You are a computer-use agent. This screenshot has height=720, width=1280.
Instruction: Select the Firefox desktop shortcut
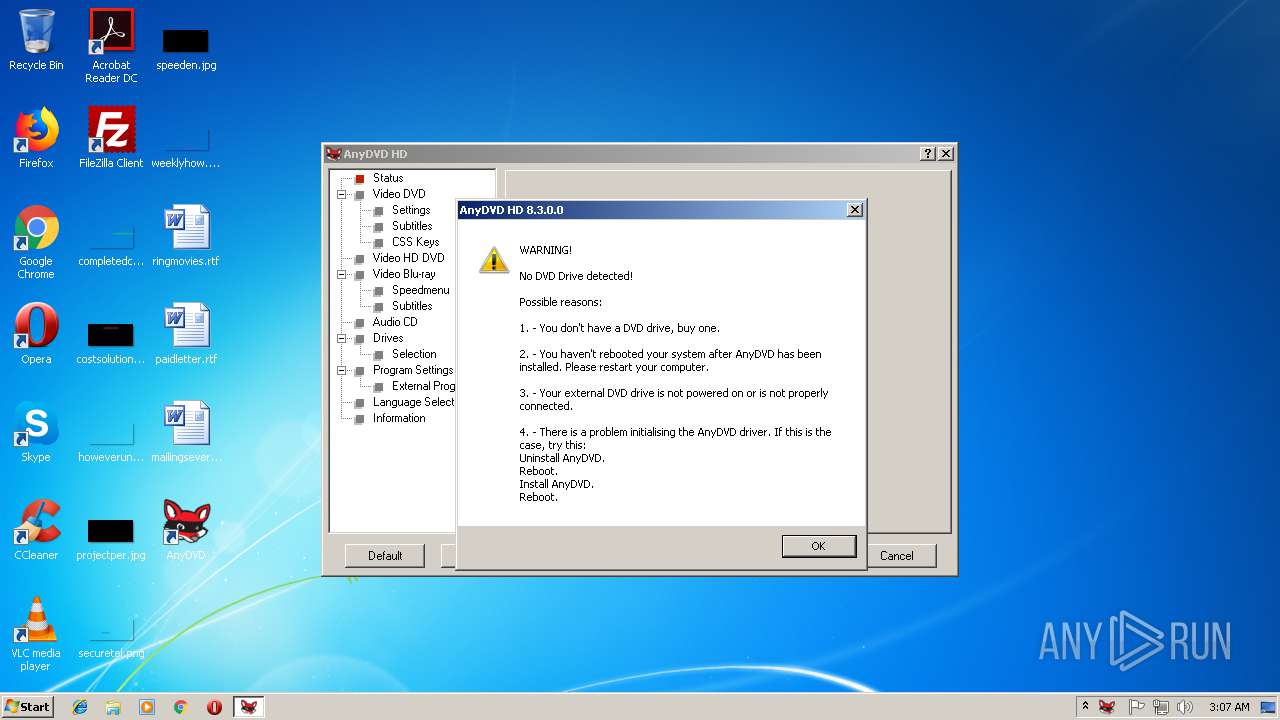click(36, 138)
